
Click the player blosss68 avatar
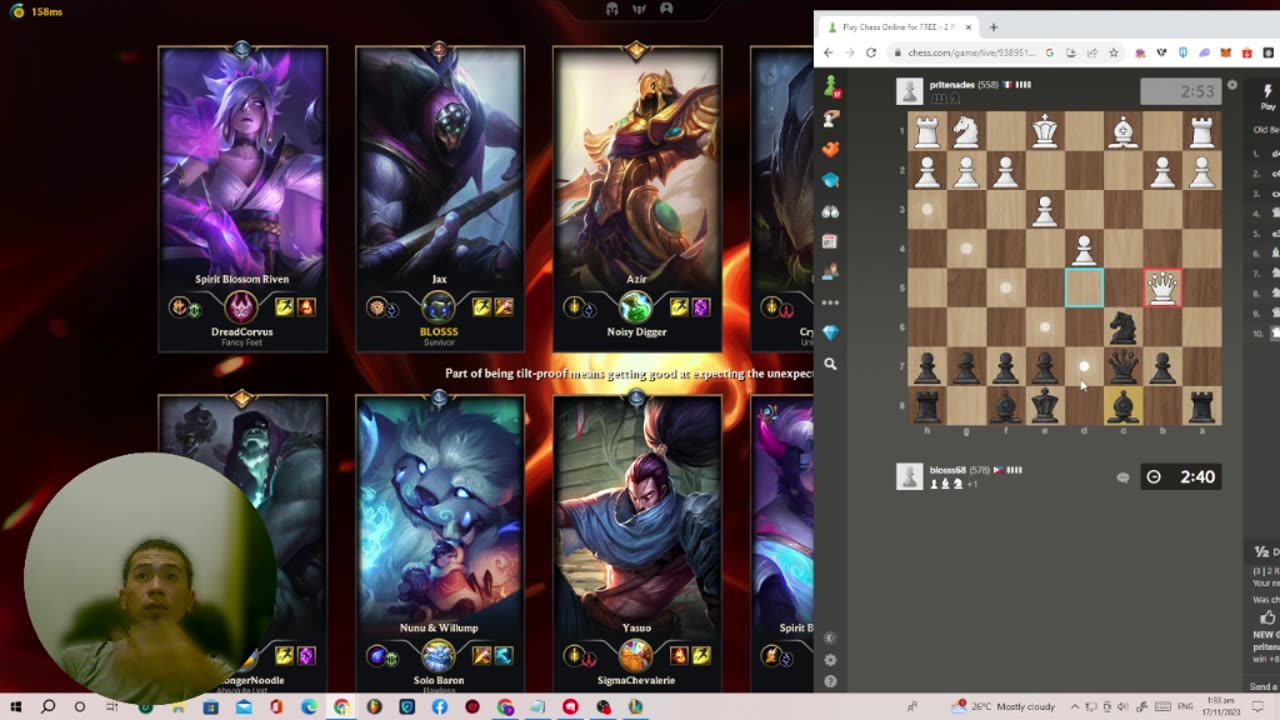point(908,477)
